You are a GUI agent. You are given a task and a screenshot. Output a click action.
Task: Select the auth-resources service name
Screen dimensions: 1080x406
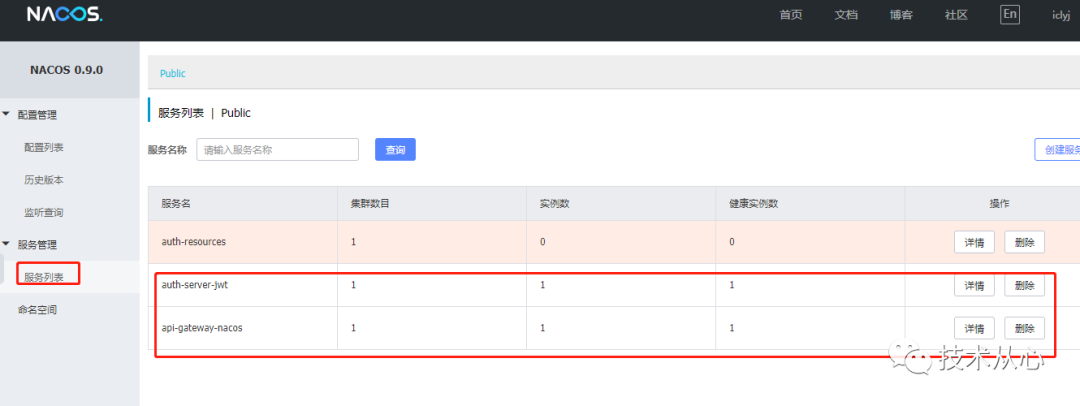(x=194, y=242)
